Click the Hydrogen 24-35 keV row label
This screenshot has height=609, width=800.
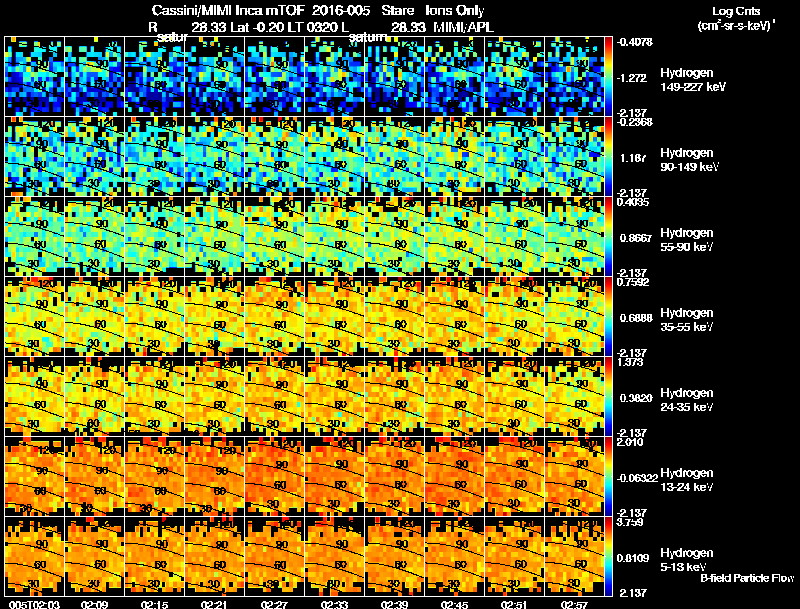click(x=687, y=400)
